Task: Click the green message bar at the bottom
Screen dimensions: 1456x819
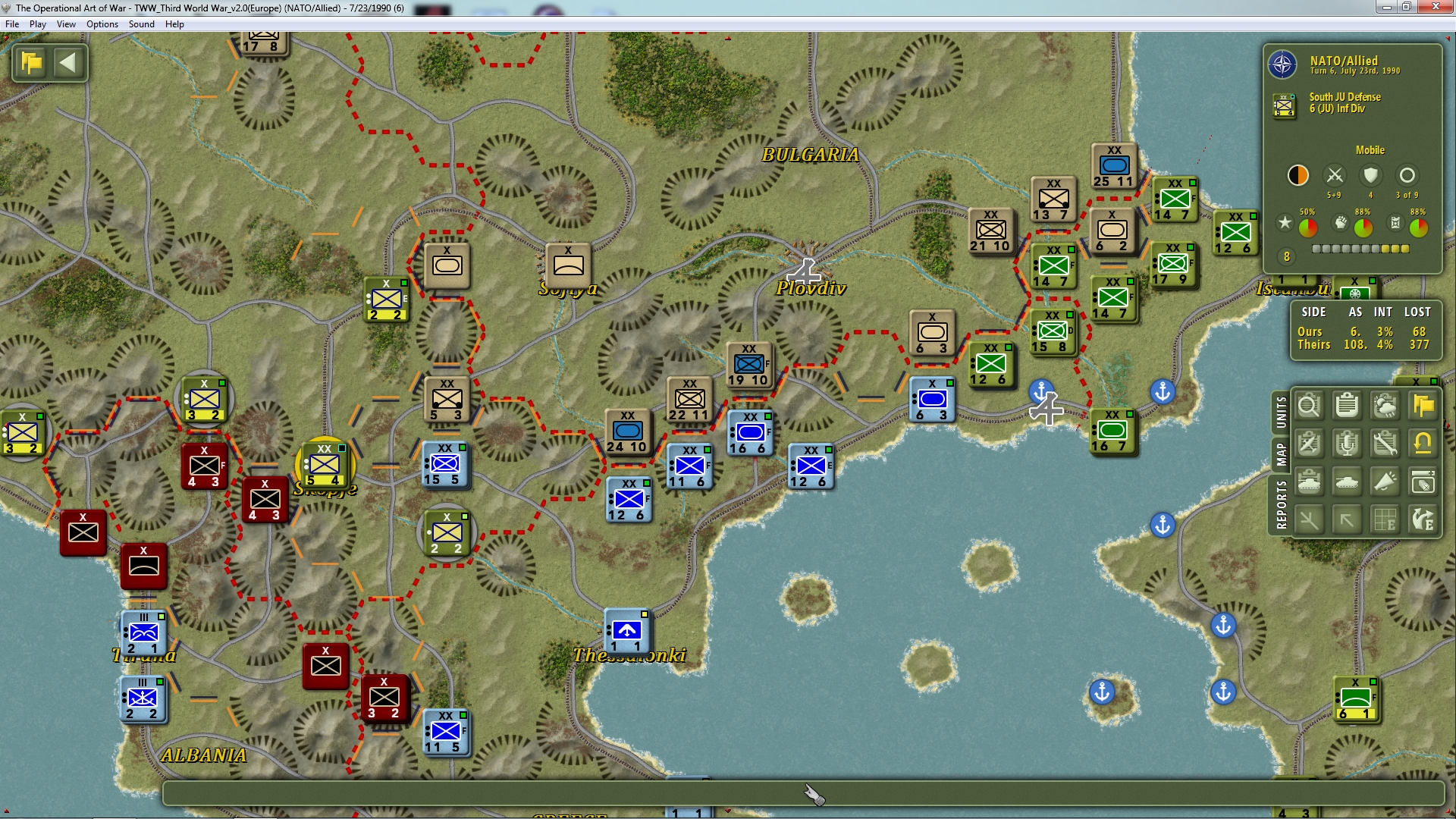Action: click(x=803, y=794)
